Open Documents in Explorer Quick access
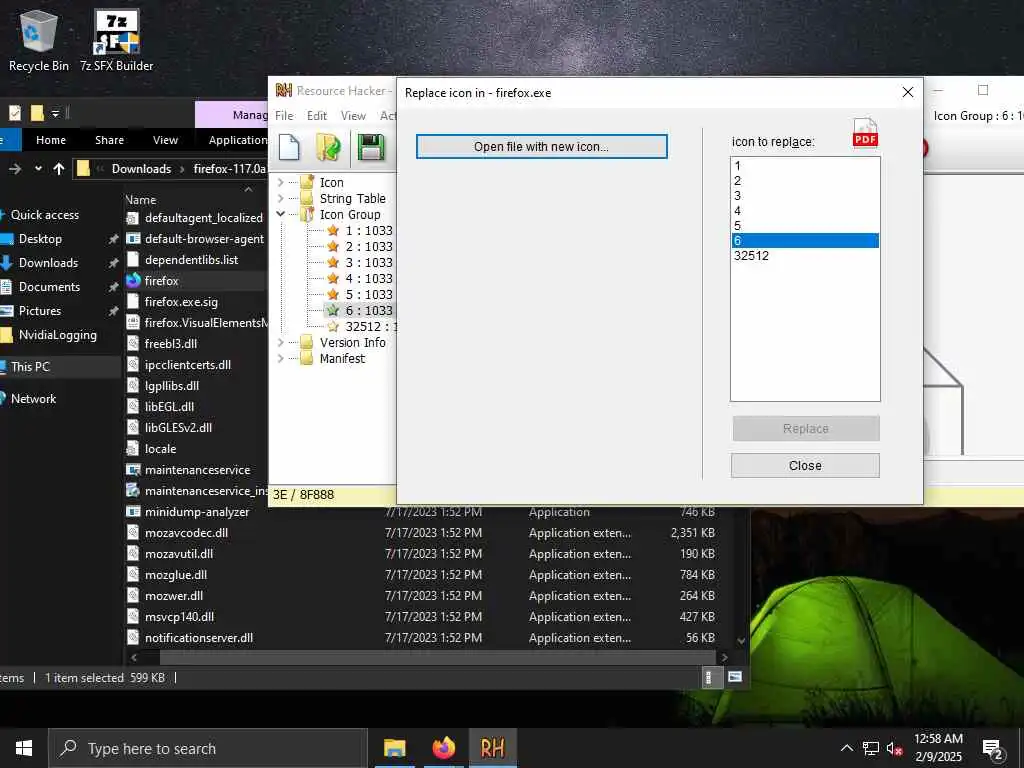Viewport: 1024px width, 768px height. pyautogui.click(x=49, y=287)
